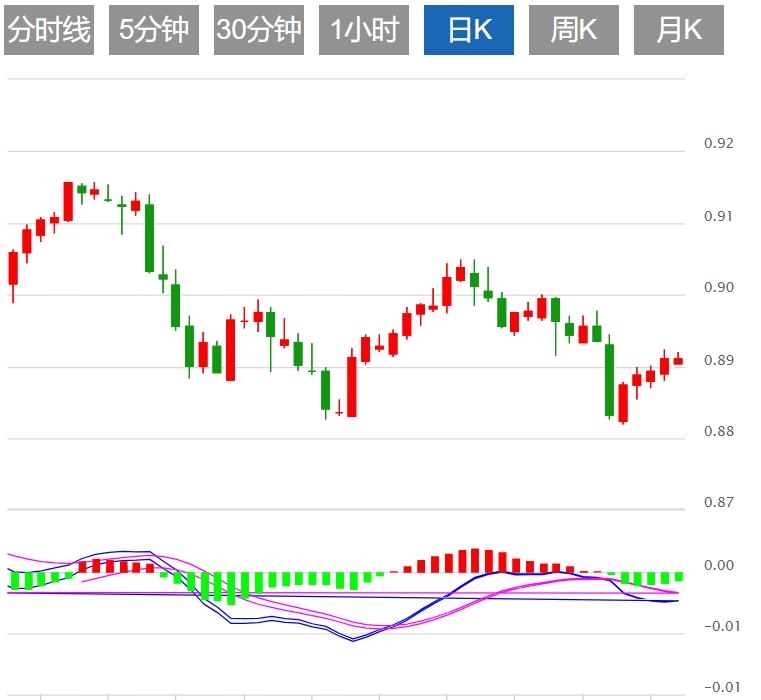Open the 月K monthly chart
The width and height of the screenshot is (761, 700).
pyautogui.click(x=679, y=31)
